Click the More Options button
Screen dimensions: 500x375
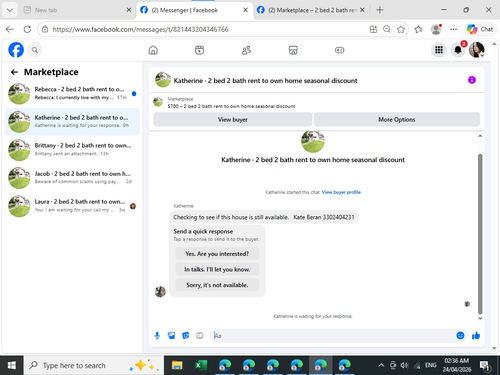(x=397, y=119)
